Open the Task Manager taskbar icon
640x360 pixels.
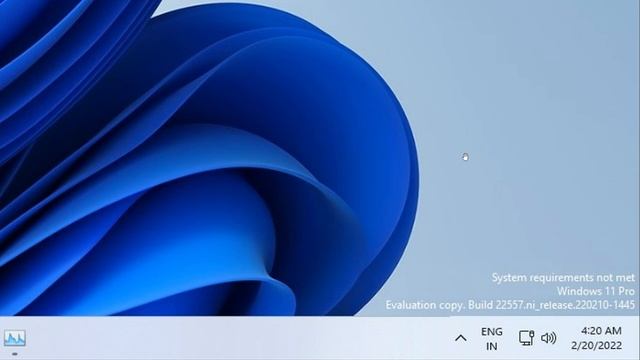(15, 338)
